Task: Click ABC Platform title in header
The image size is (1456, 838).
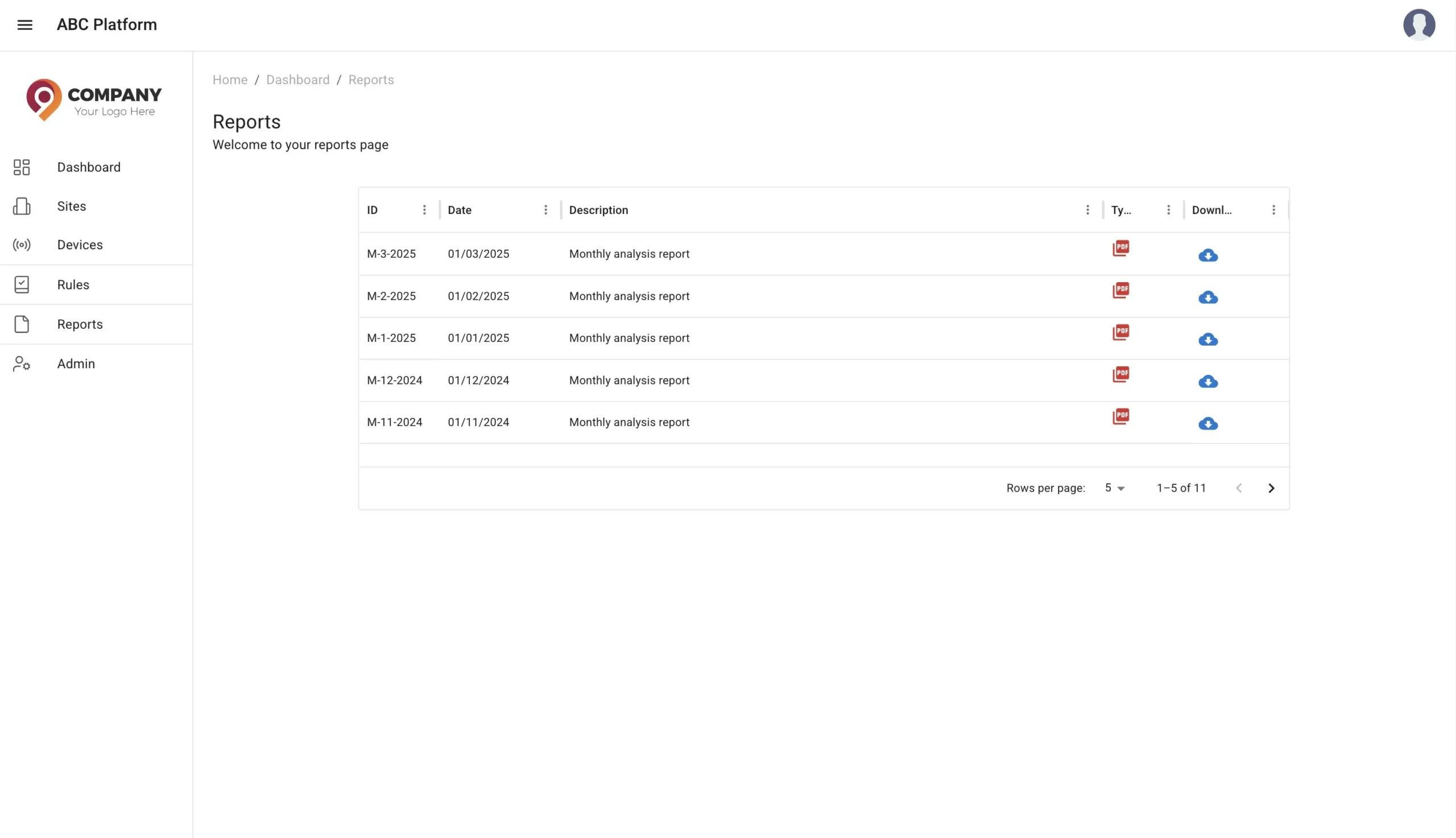Action: coord(107,25)
